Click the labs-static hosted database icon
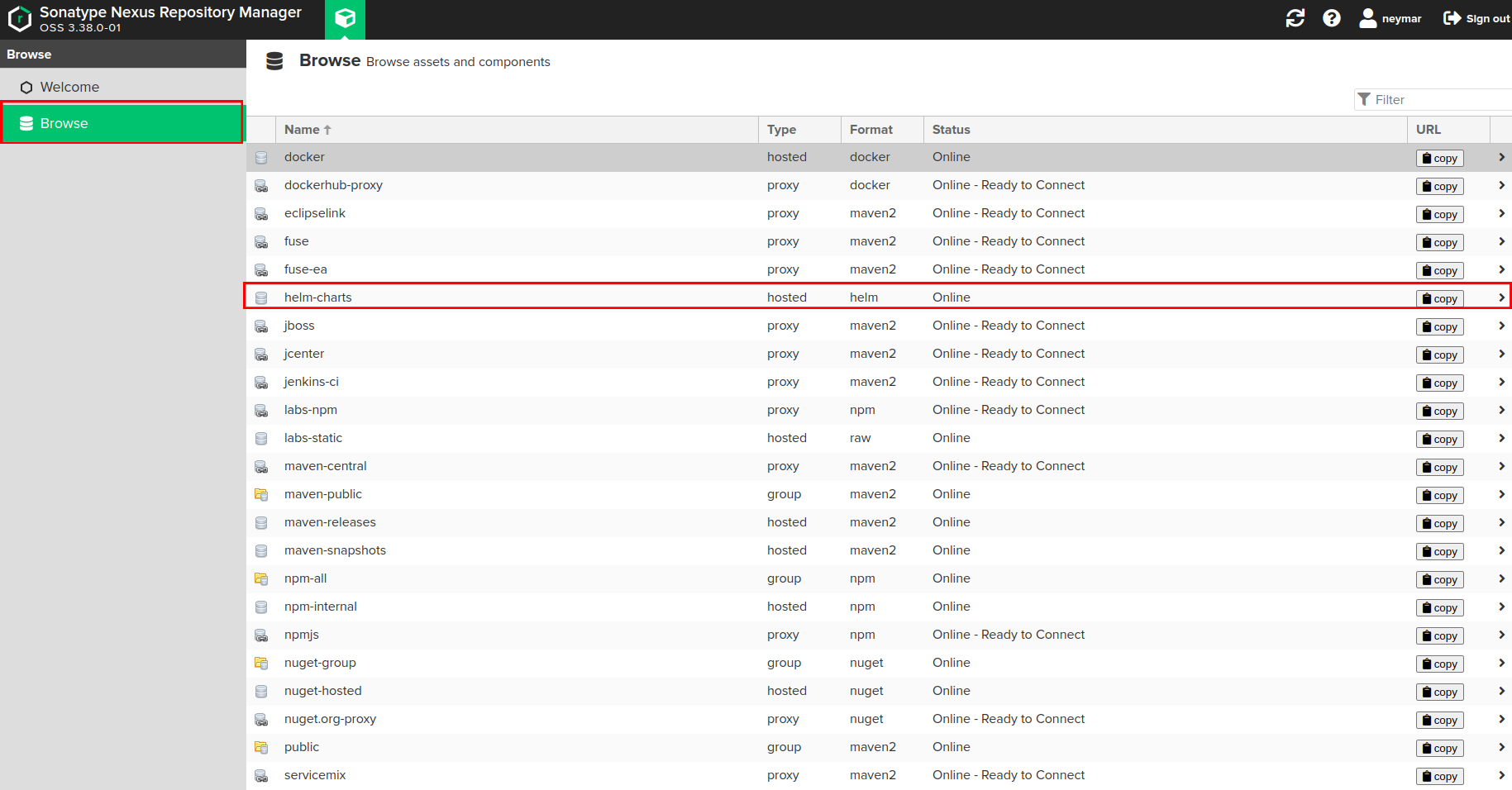 (x=261, y=439)
